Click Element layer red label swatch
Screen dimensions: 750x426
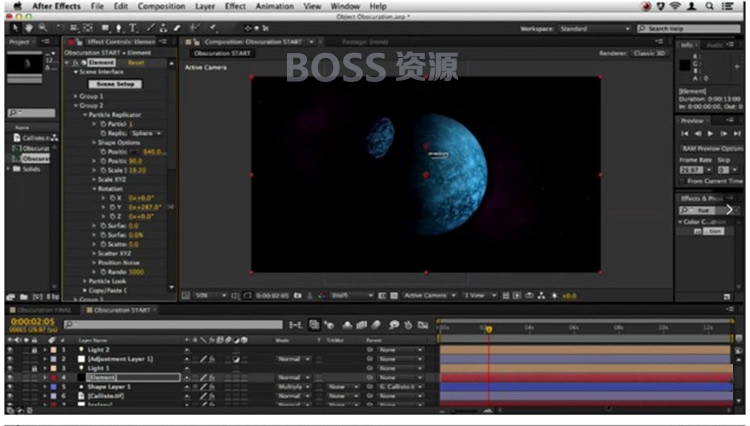[54, 378]
